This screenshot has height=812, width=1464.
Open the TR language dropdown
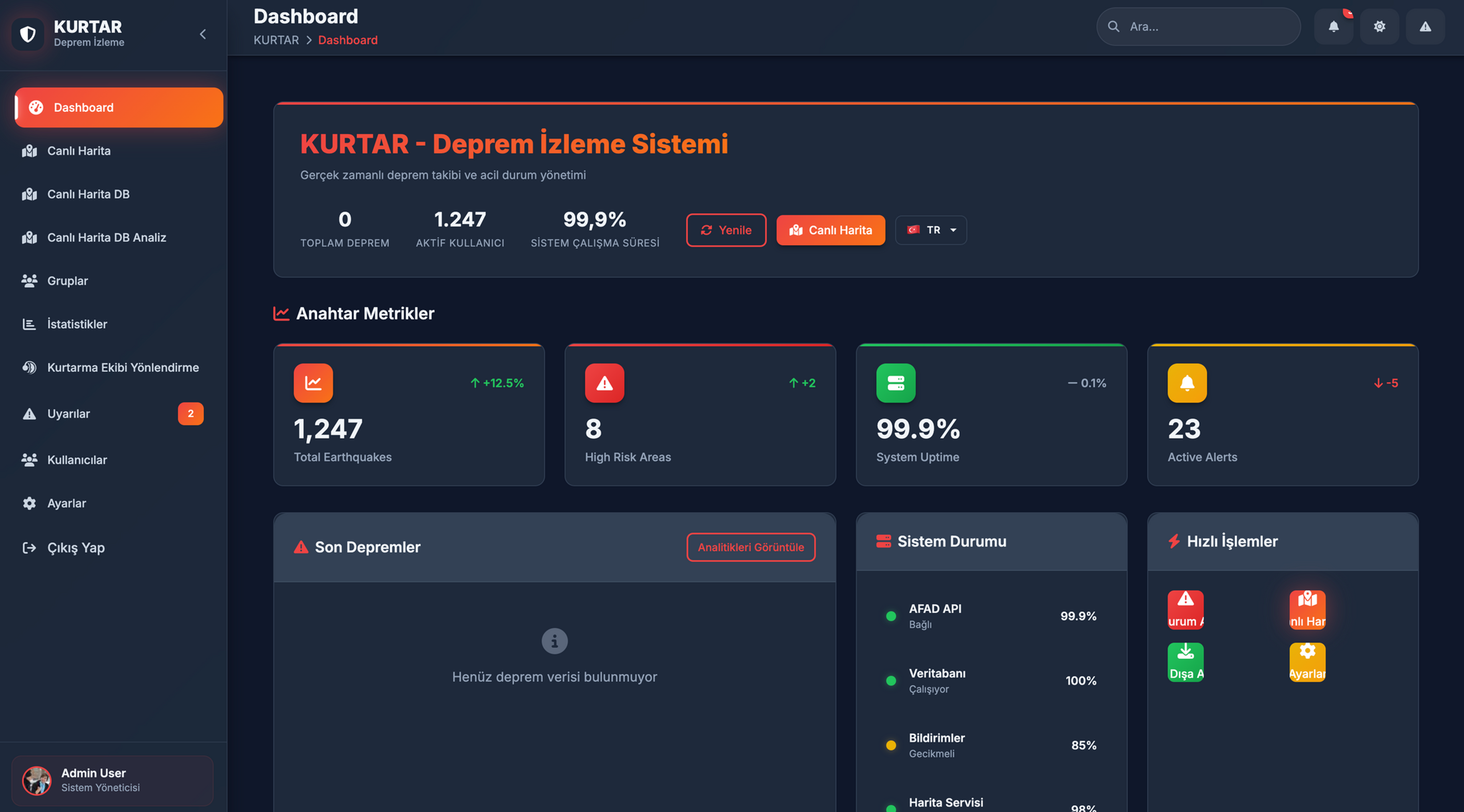click(931, 230)
